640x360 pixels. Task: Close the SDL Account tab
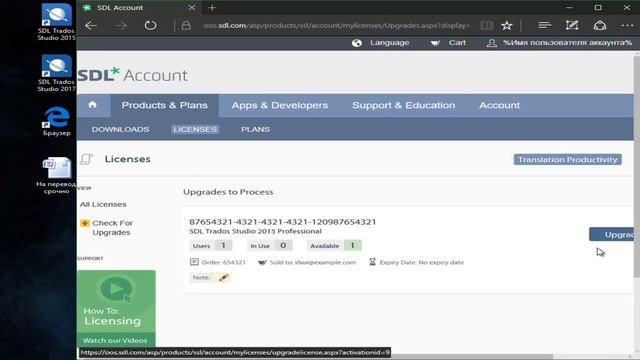pos(191,8)
